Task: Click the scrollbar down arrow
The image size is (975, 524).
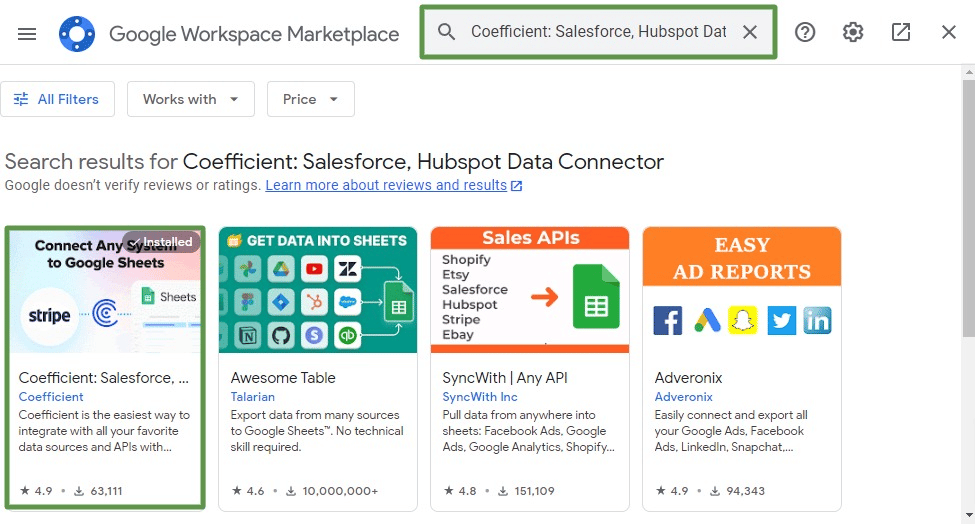Action: pyautogui.click(x=969, y=516)
